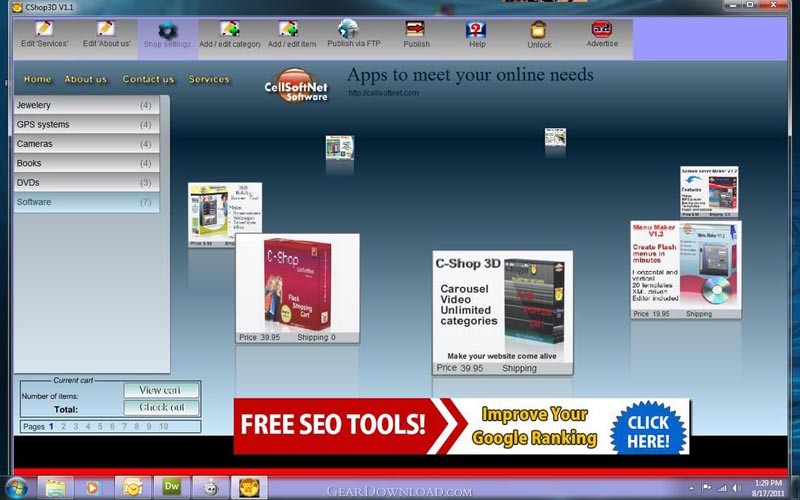The height and width of the screenshot is (500, 800).
Task: Open Services in shop navigation
Action: [x=209, y=79]
